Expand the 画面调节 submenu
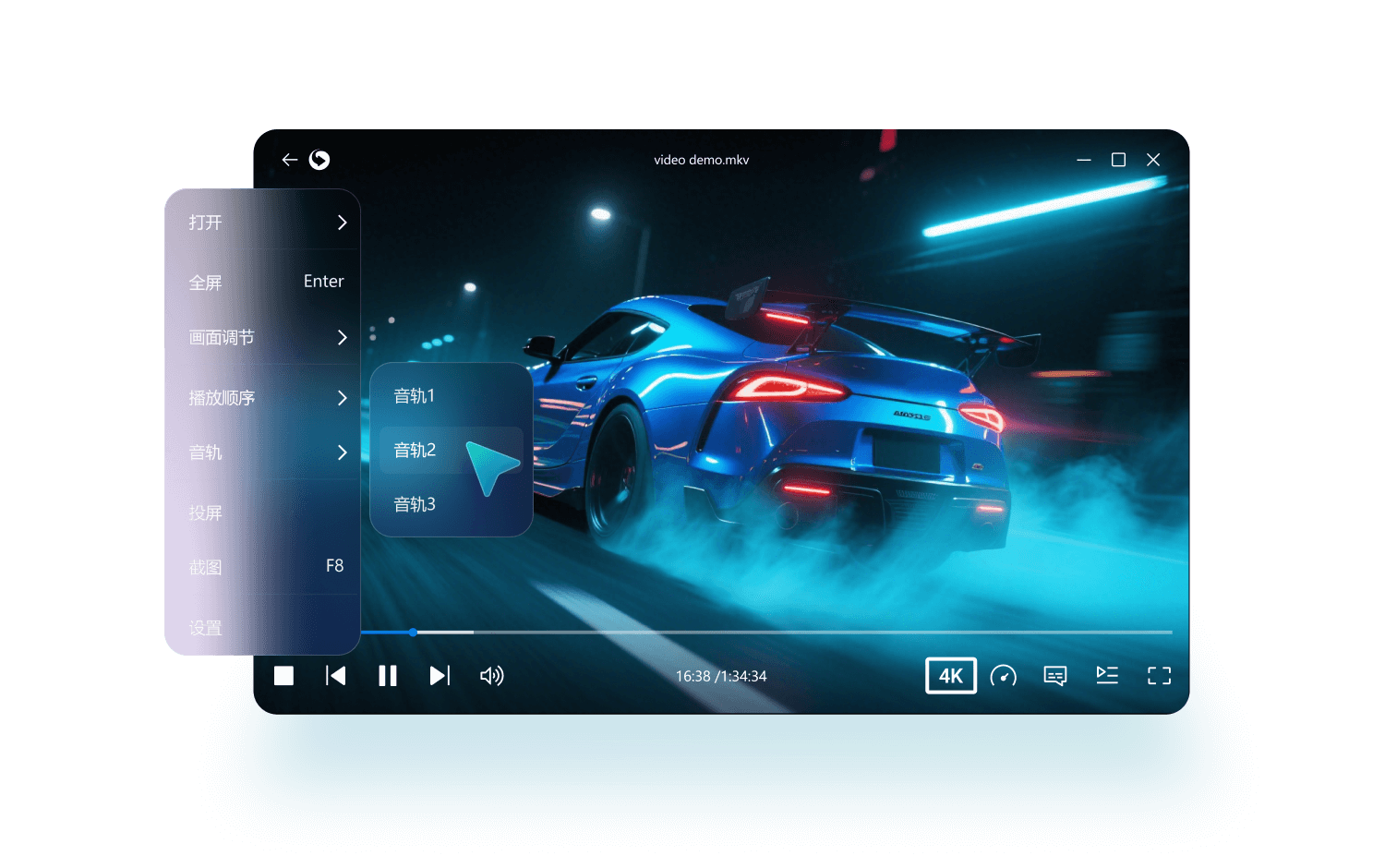1385x868 pixels. coord(263,338)
